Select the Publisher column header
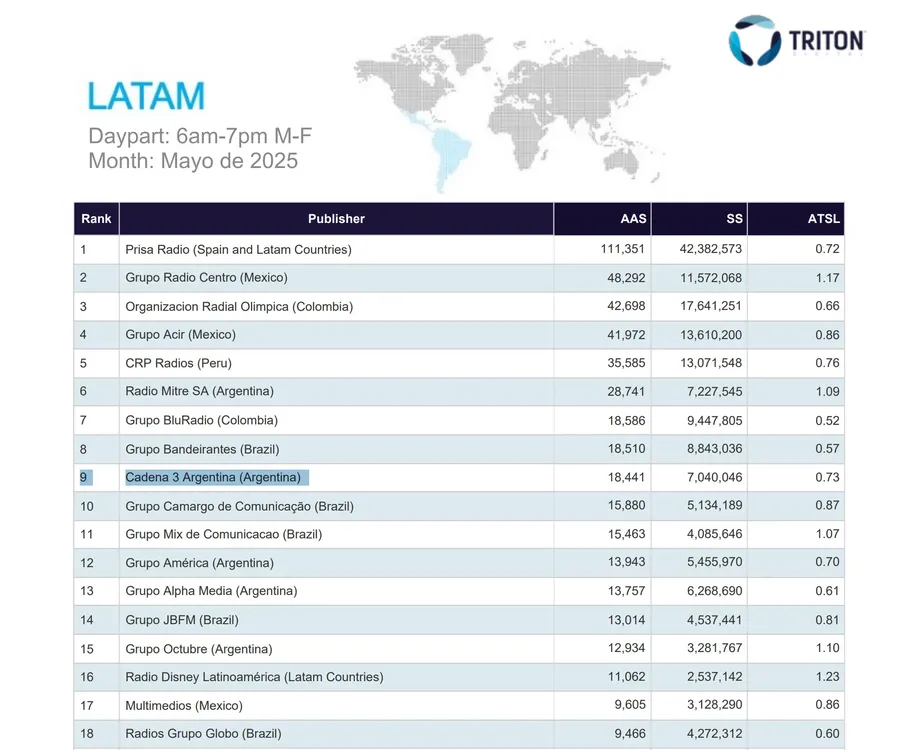The width and height of the screenshot is (912, 750). pyautogui.click(x=336, y=219)
